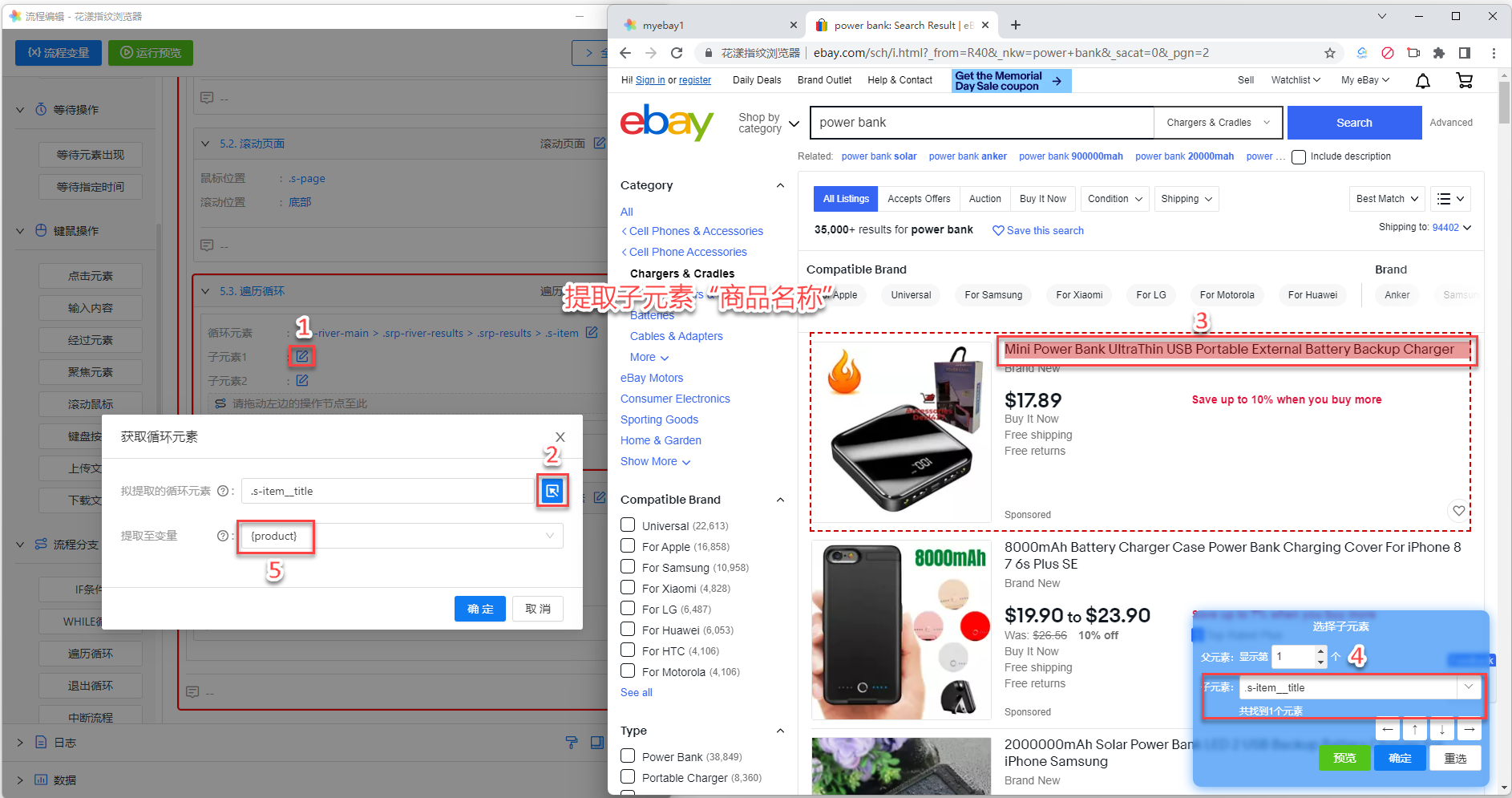This screenshot has height=798, width=1512.
Task: Click edit icon of step 5.2 滚动页面
Action: [x=599, y=143]
